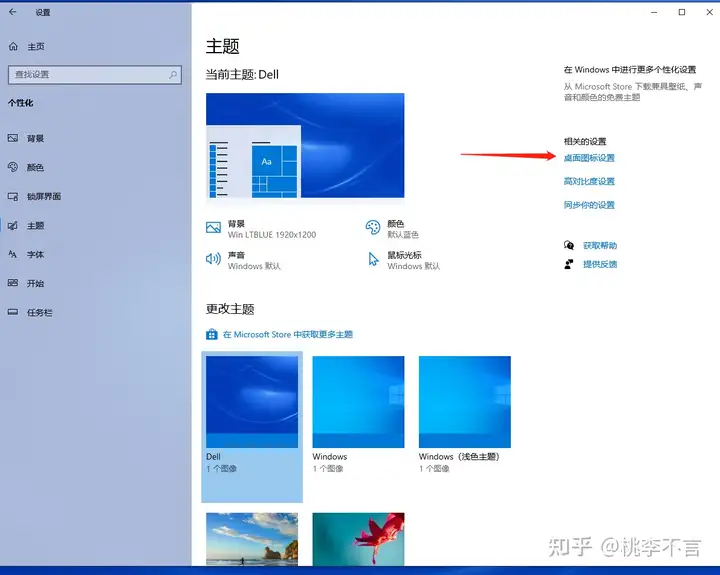Click the 鼠标光标 cursor icon
Image resolution: width=720 pixels, height=575 pixels.
click(x=374, y=259)
